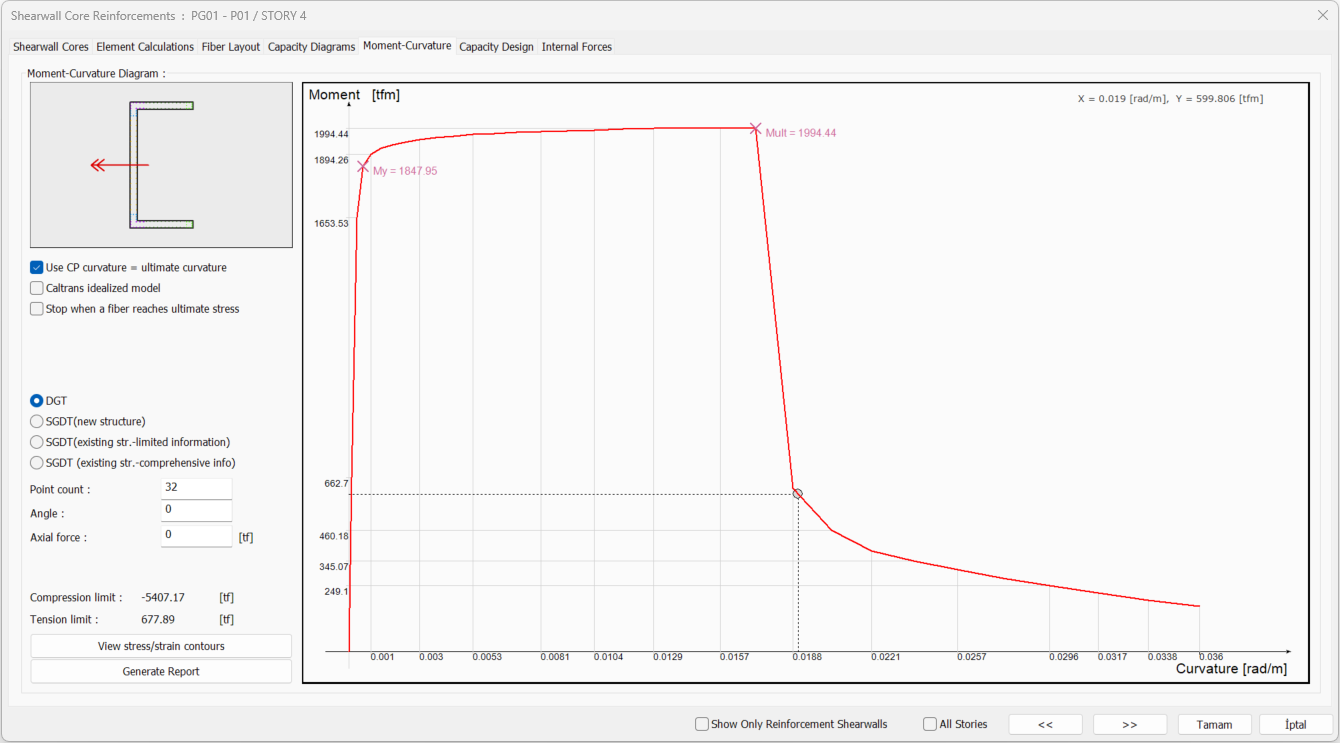Viewport: 1340px width, 743px height.
Task: Switch to the Capacity Diagrams tab
Action: coord(311,47)
